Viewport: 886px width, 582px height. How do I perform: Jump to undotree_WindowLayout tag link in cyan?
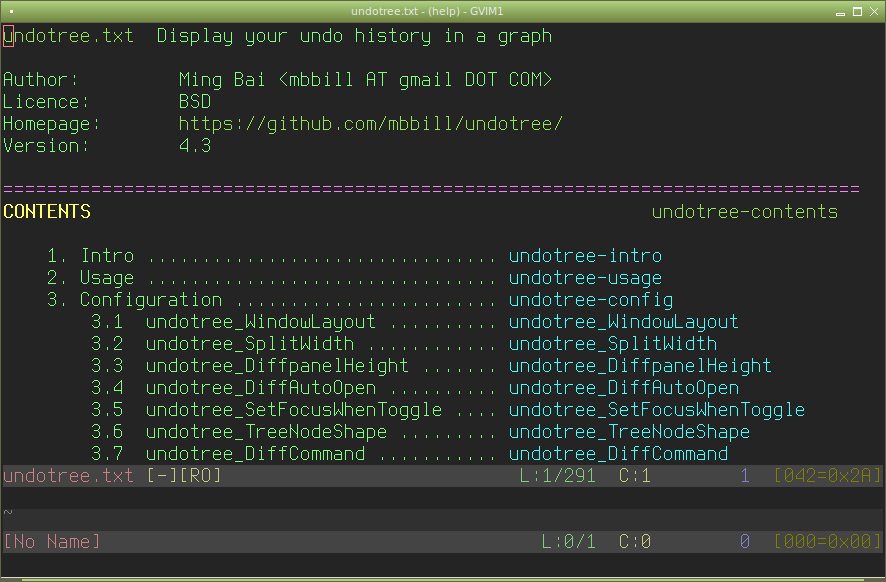pyautogui.click(x=623, y=322)
